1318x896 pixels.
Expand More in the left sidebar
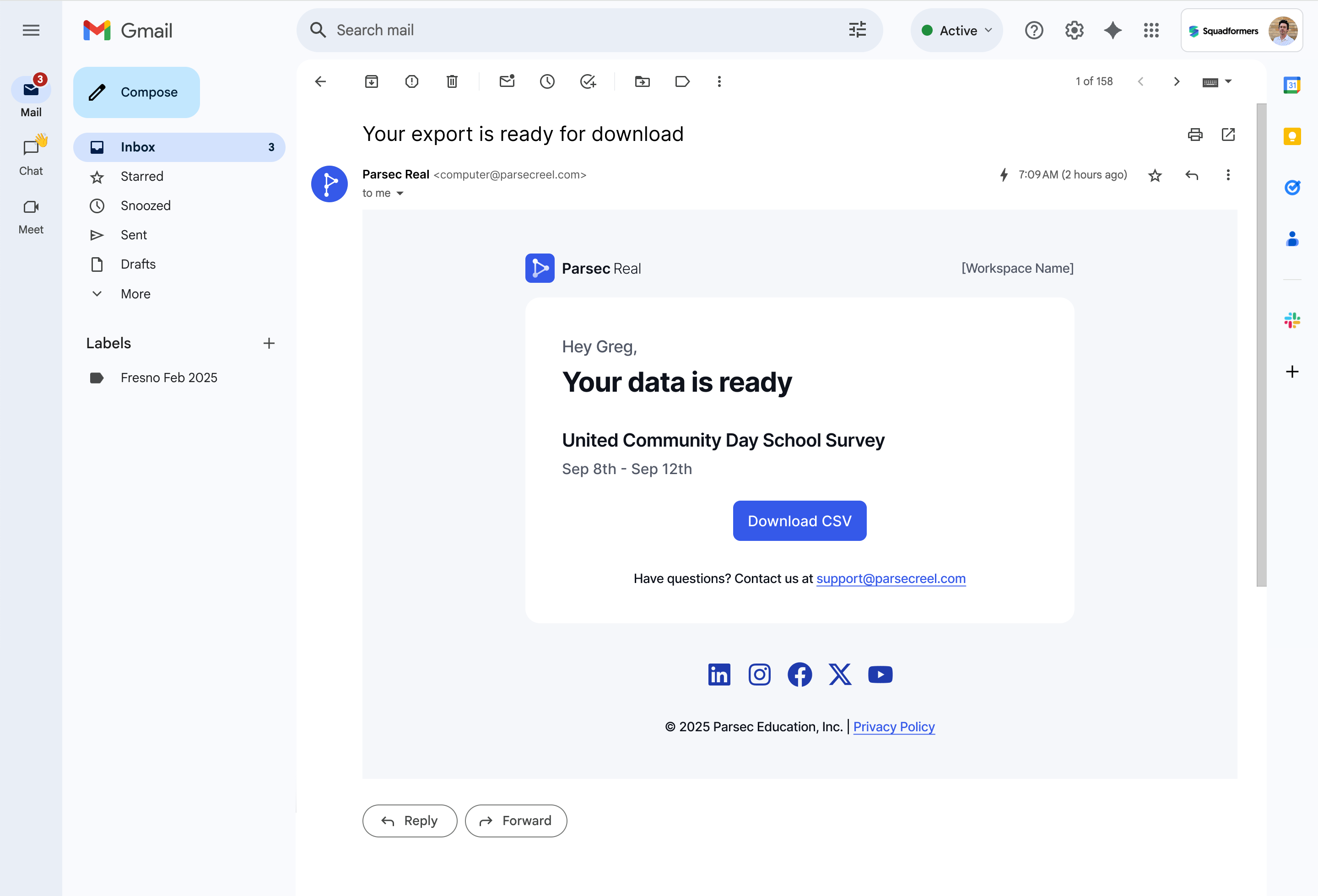click(x=135, y=294)
